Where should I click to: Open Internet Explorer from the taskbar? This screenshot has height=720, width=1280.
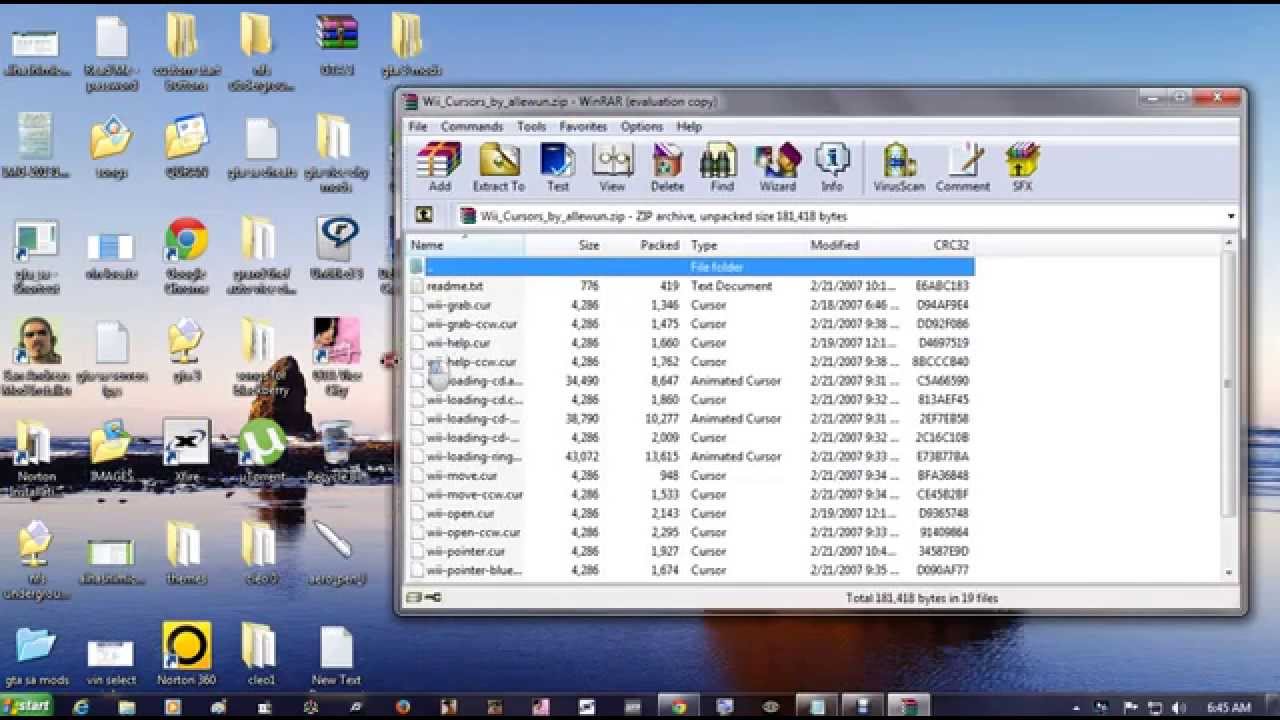(x=81, y=707)
